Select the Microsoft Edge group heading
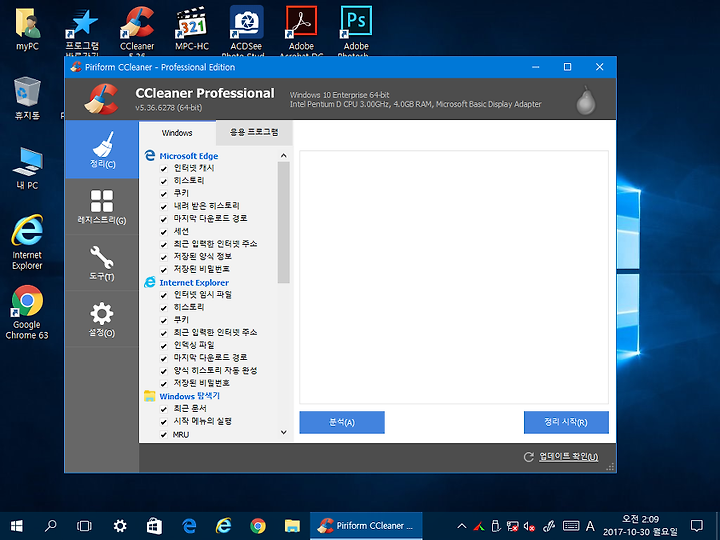 (189, 156)
